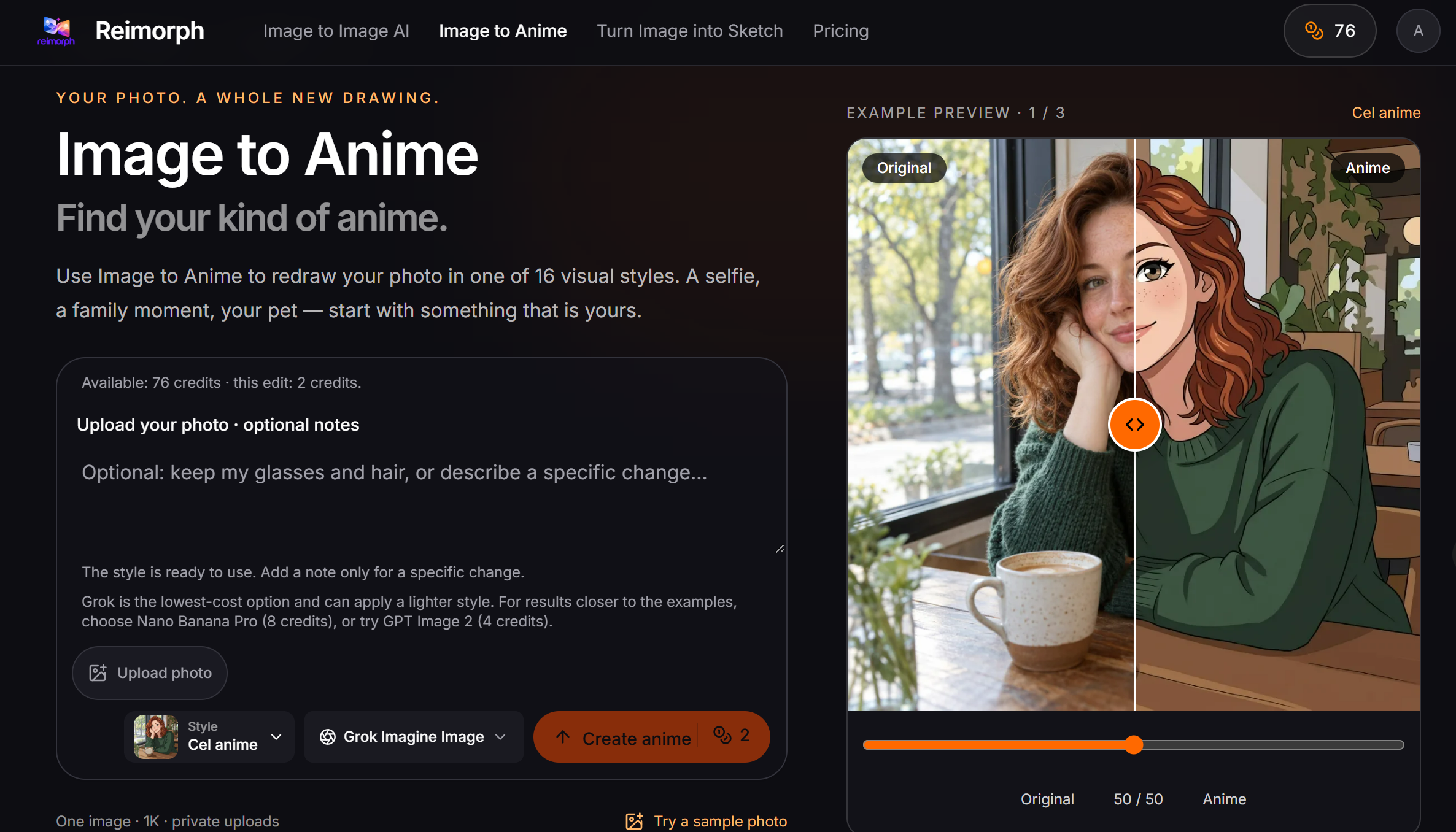Screen dimensions: 1456x832
Task: Click the Cel anime style thumbnail
Action: tap(156, 736)
